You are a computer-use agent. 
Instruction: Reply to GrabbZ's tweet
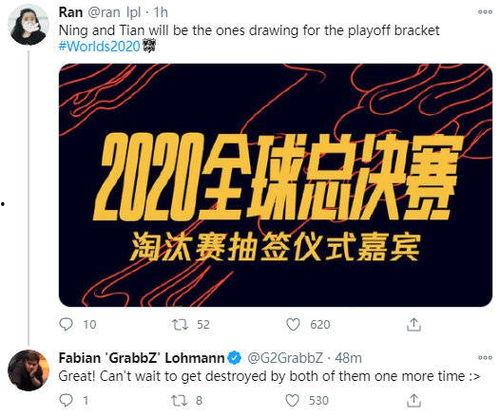(x=66, y=400)
